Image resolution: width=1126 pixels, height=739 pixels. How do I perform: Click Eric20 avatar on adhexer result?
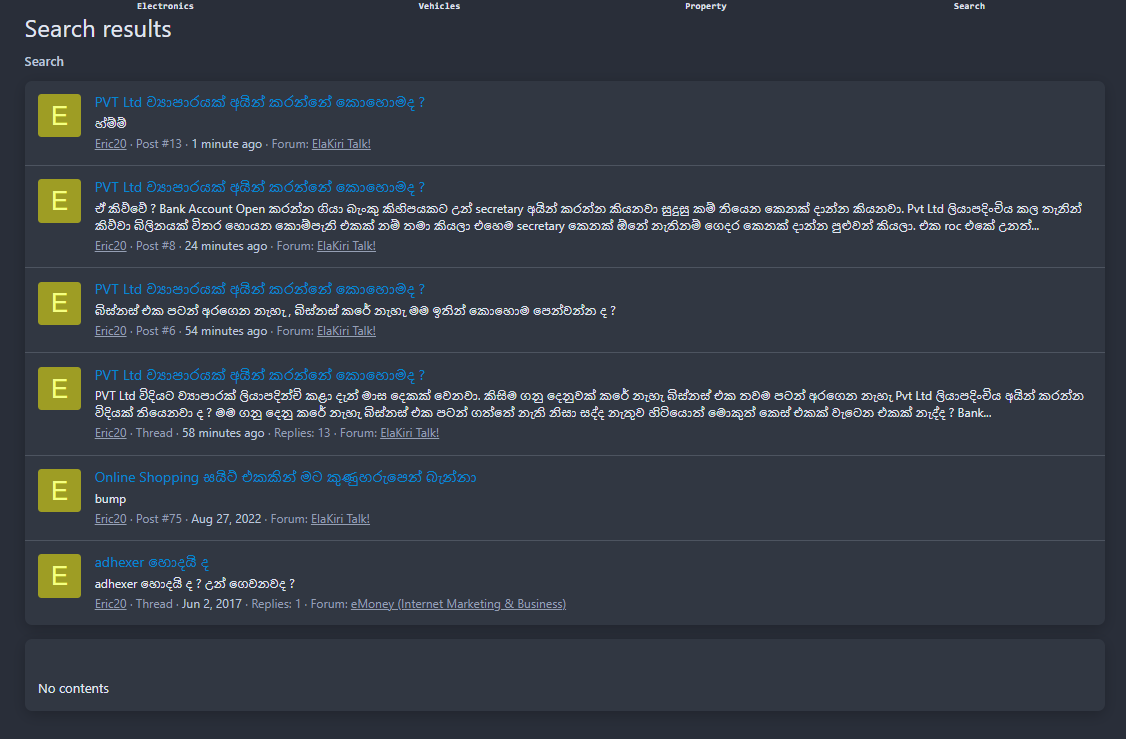[59, 575]
